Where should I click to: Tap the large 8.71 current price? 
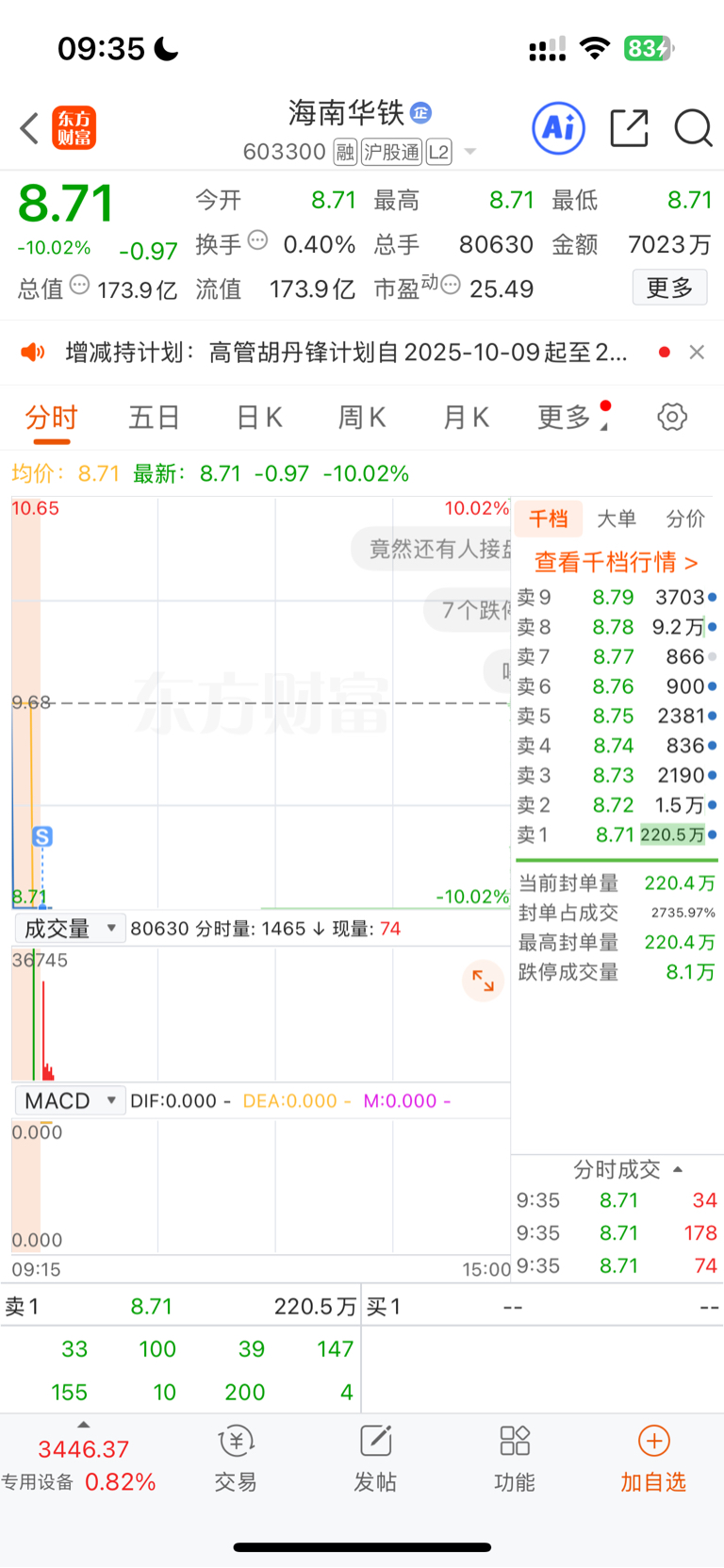point(66,203)
